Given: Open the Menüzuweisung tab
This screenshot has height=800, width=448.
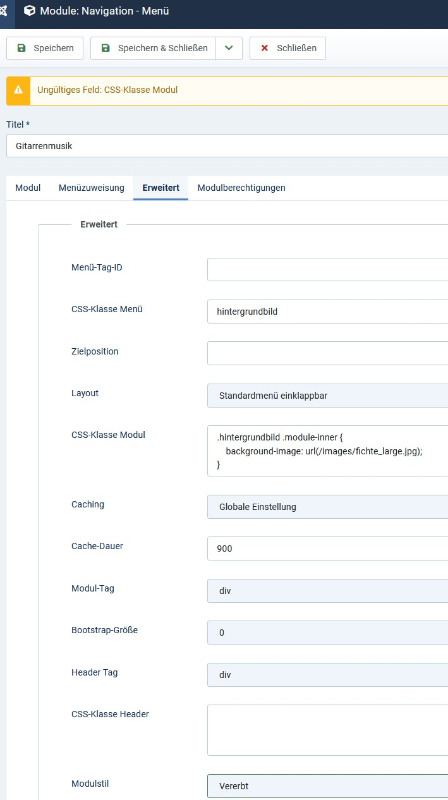Looking at the screenshot, I should tap(91, 188).
